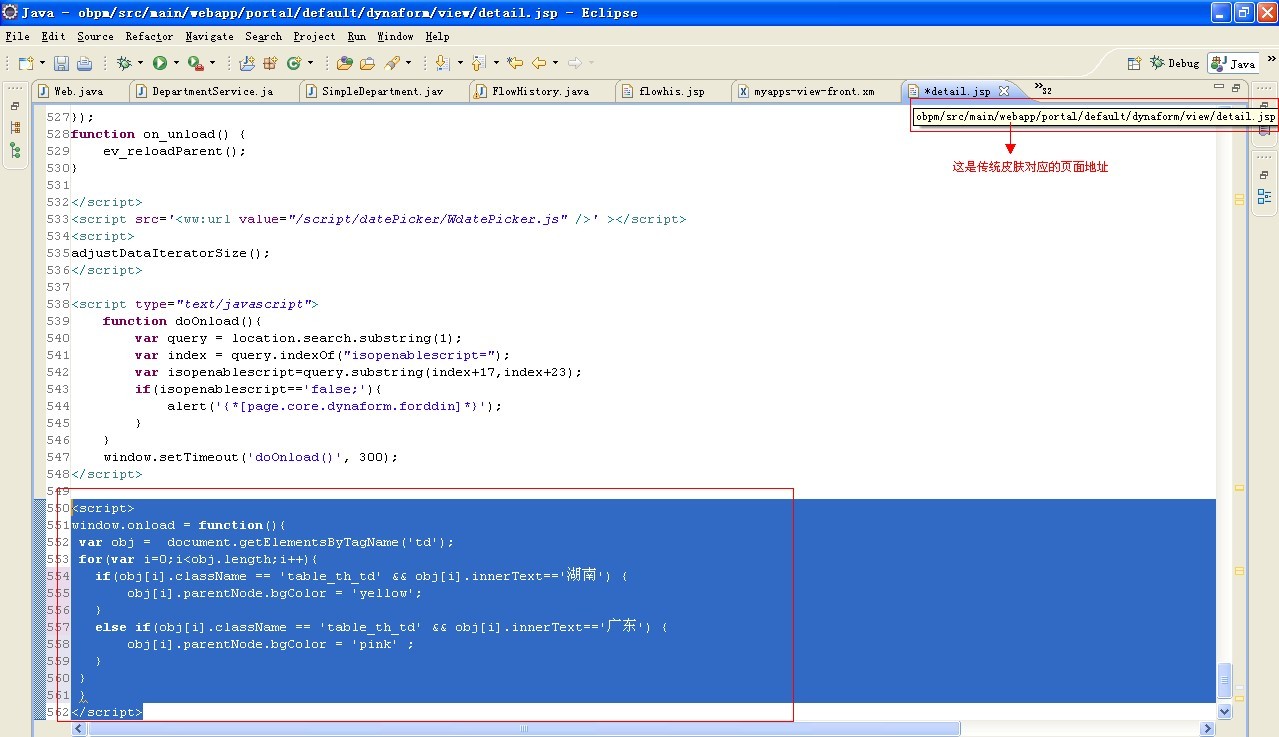Open the Help menu
Screen dimensions: 1279x737
437,37
